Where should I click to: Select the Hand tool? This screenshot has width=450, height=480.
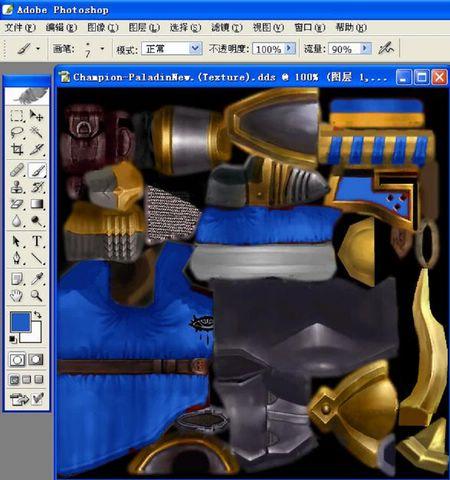(17, 296)
